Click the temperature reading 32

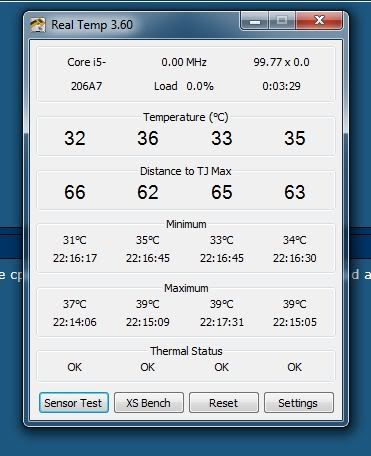tap(75, 138)
